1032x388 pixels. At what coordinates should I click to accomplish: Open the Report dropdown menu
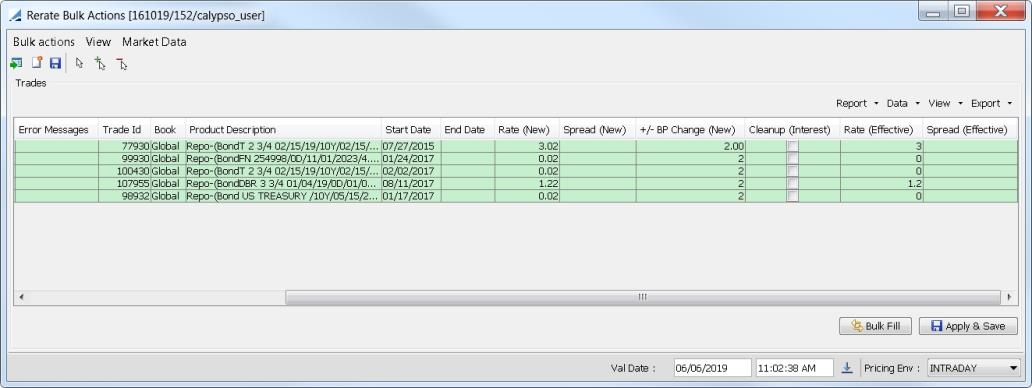click(857, 103)
